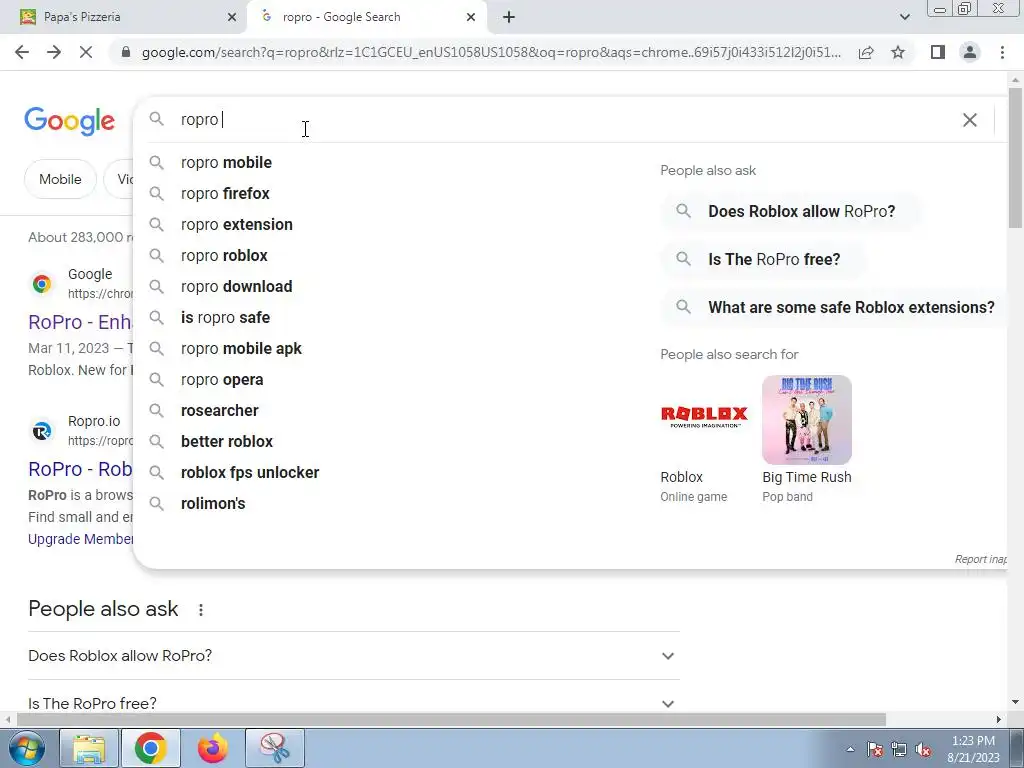This screenshot has width=1024, height=768.
Task: Open File Explorer from the taskbar
Action: (x=89, y=748)
